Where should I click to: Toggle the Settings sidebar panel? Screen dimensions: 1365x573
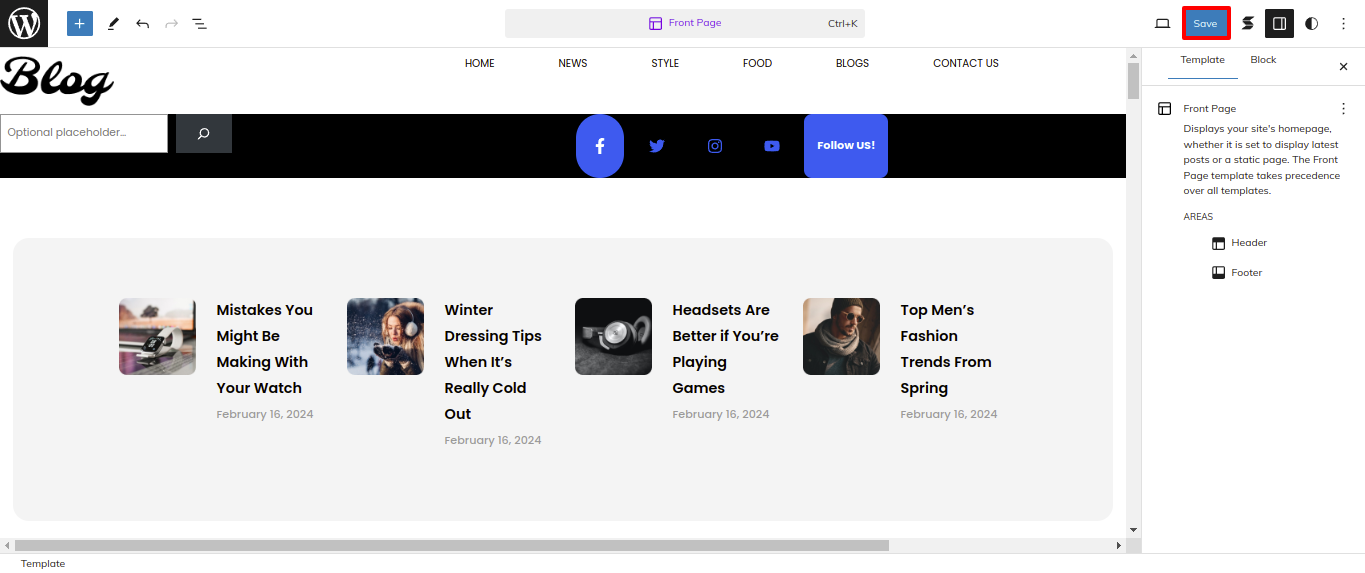1279,23
